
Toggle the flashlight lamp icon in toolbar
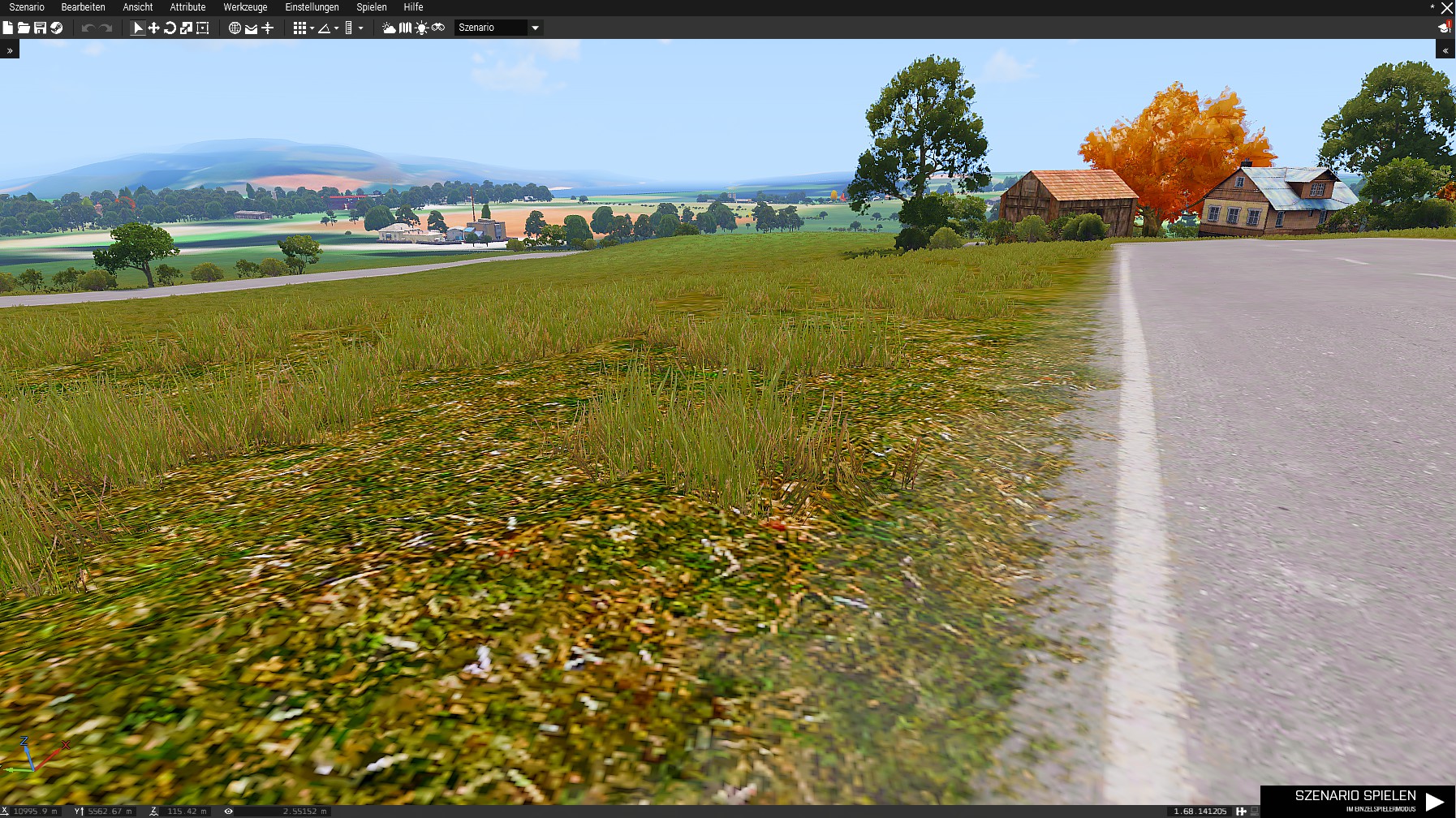(421, 28)
